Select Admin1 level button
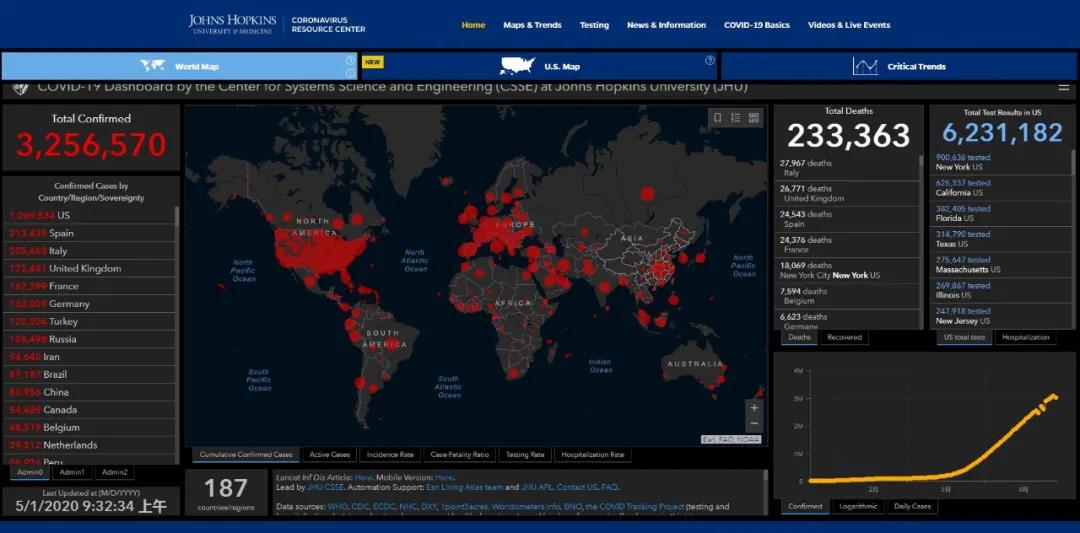The height and width of the screenshot is (533, 1080). (x=72, y=472)
